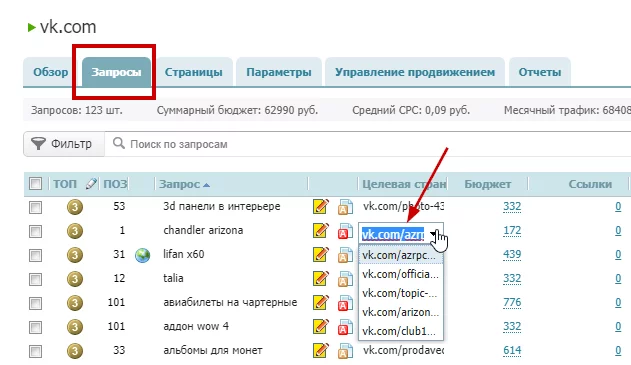Click 'Поиск по запросам' search field
This screenshot has height=365, width=631.
tap(368, 144)
